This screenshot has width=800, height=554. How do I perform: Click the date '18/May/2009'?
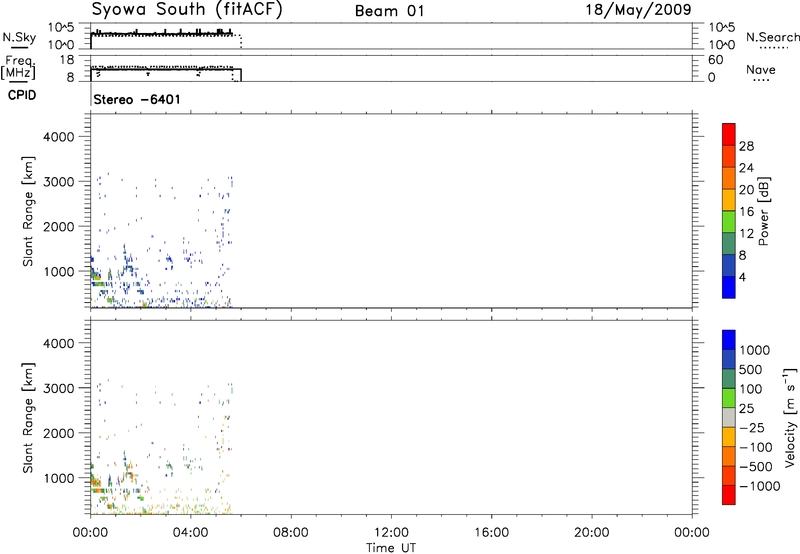[x=638, y=9]
